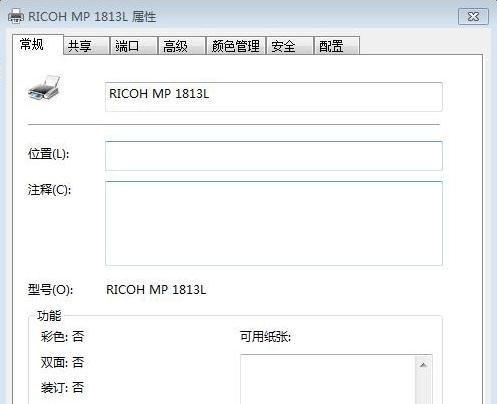Close the RICOH MP 1813L 属性 dialog

point(473,17)
